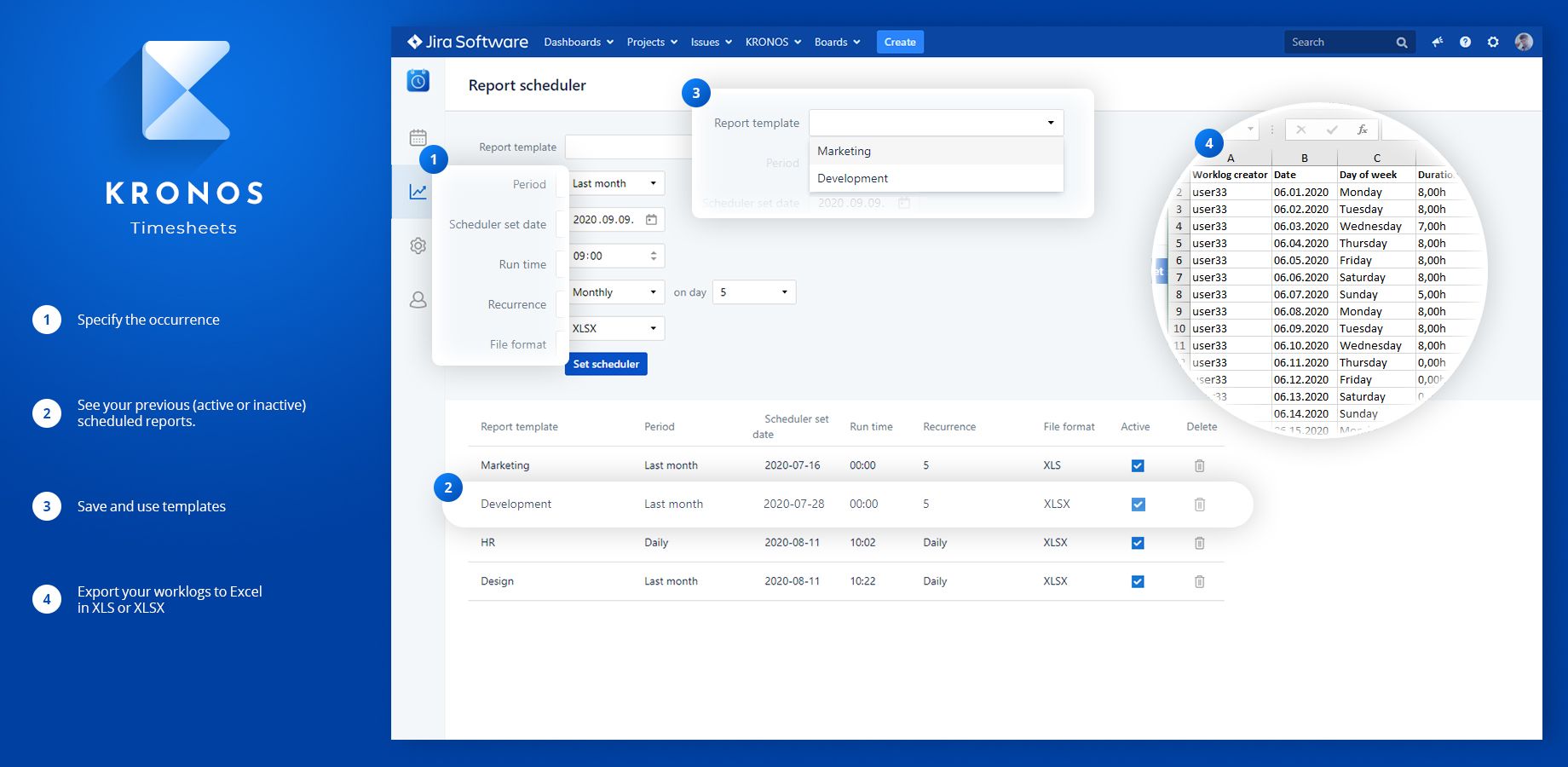Select Excel column C header
The image size is (1568, 767).
tap(1376, 158)
